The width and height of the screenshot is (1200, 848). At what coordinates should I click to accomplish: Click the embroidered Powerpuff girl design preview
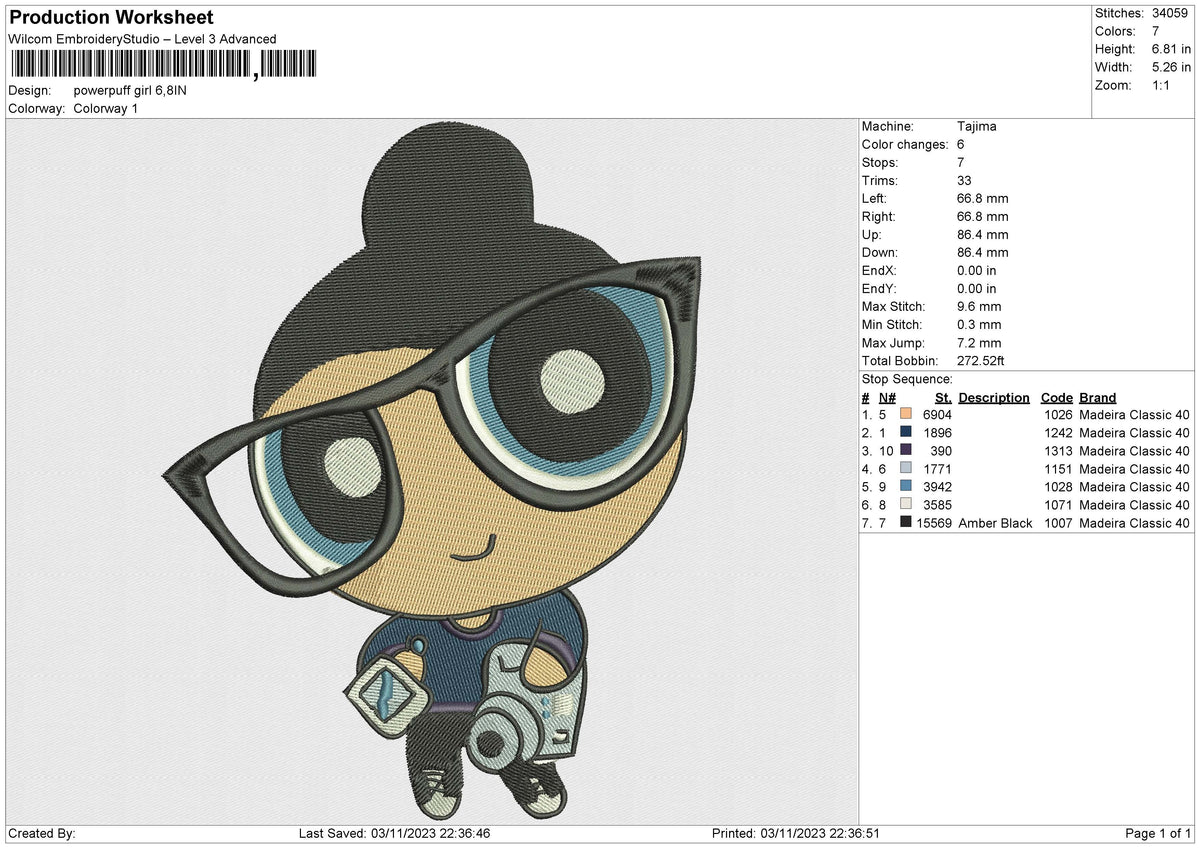tap(431, 470)
